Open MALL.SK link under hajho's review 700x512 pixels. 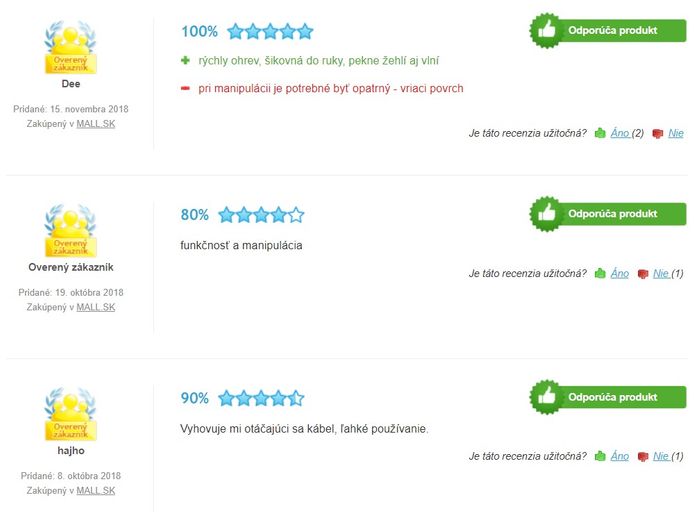(96, 491)
